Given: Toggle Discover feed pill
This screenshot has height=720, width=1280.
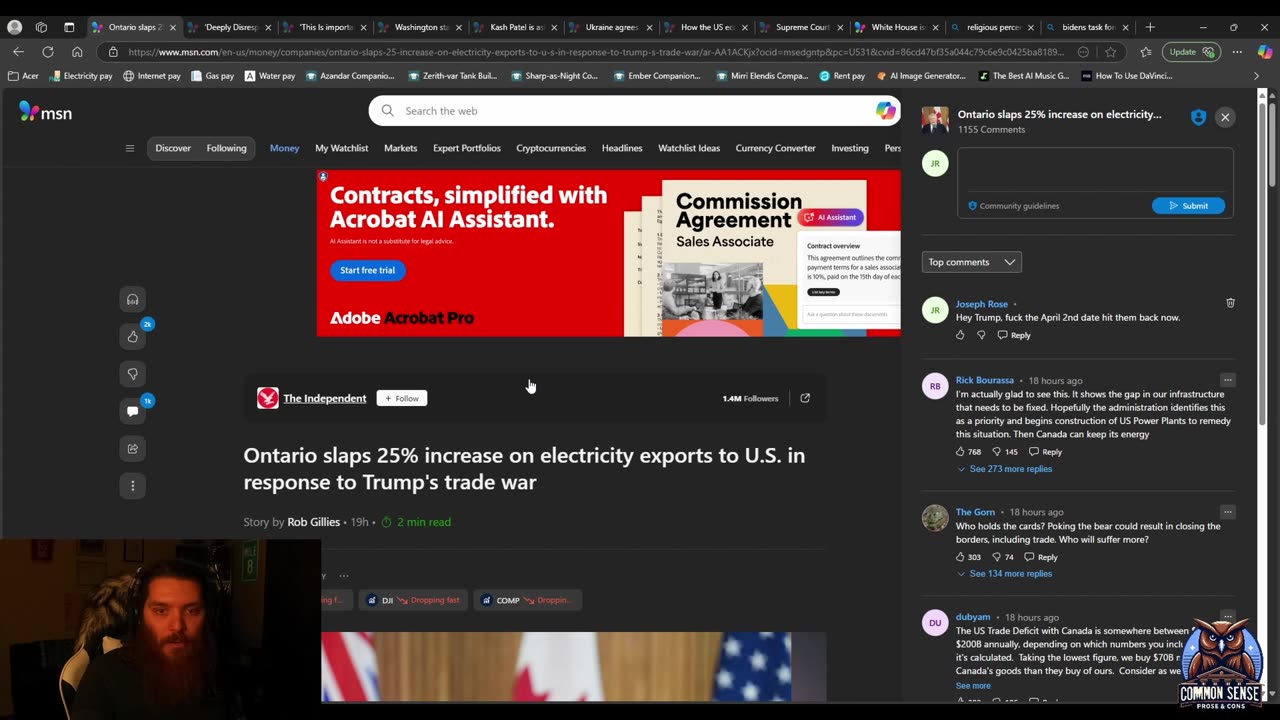Looking at the screenshot, I should pos(173,148).
